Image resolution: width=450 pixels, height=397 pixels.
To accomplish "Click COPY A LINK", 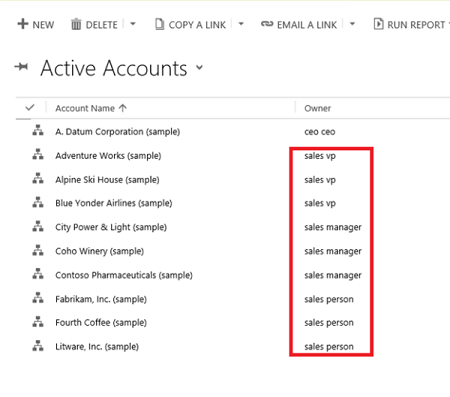I will click(x=191, y=24).
